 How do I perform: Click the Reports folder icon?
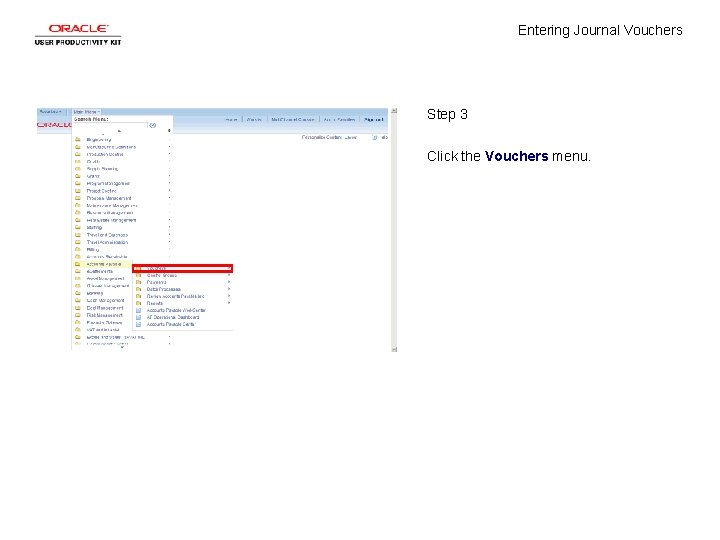click(138, 303)
